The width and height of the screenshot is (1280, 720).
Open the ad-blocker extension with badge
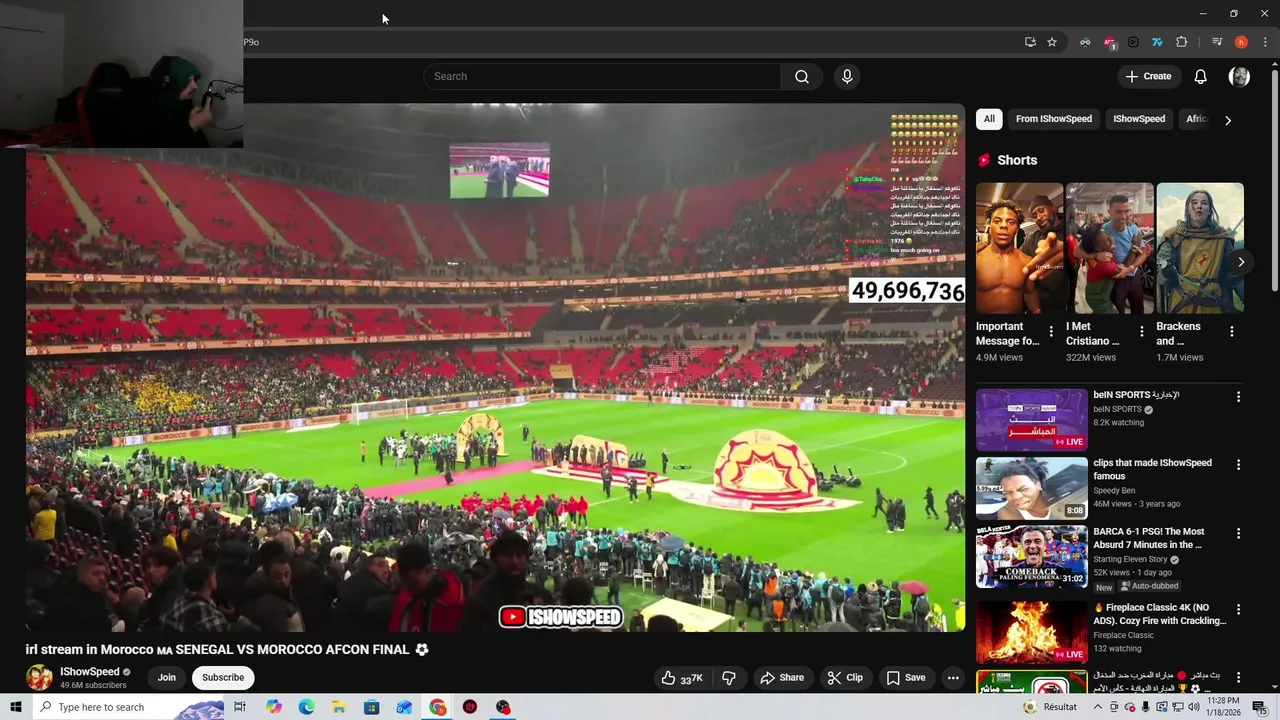[1109, 42]
